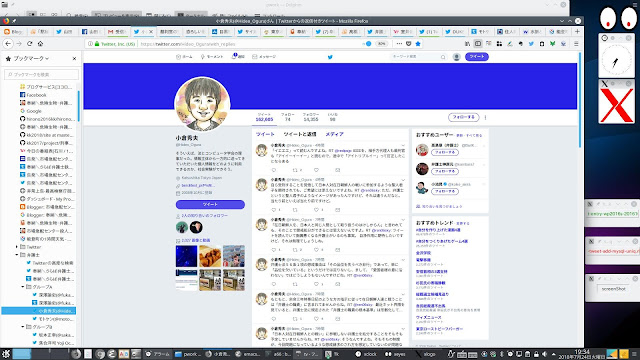The width and height of the screenshot is (640, 360).
Task: Expand the Twitter bookmark folder
Action: pos(17,247)
